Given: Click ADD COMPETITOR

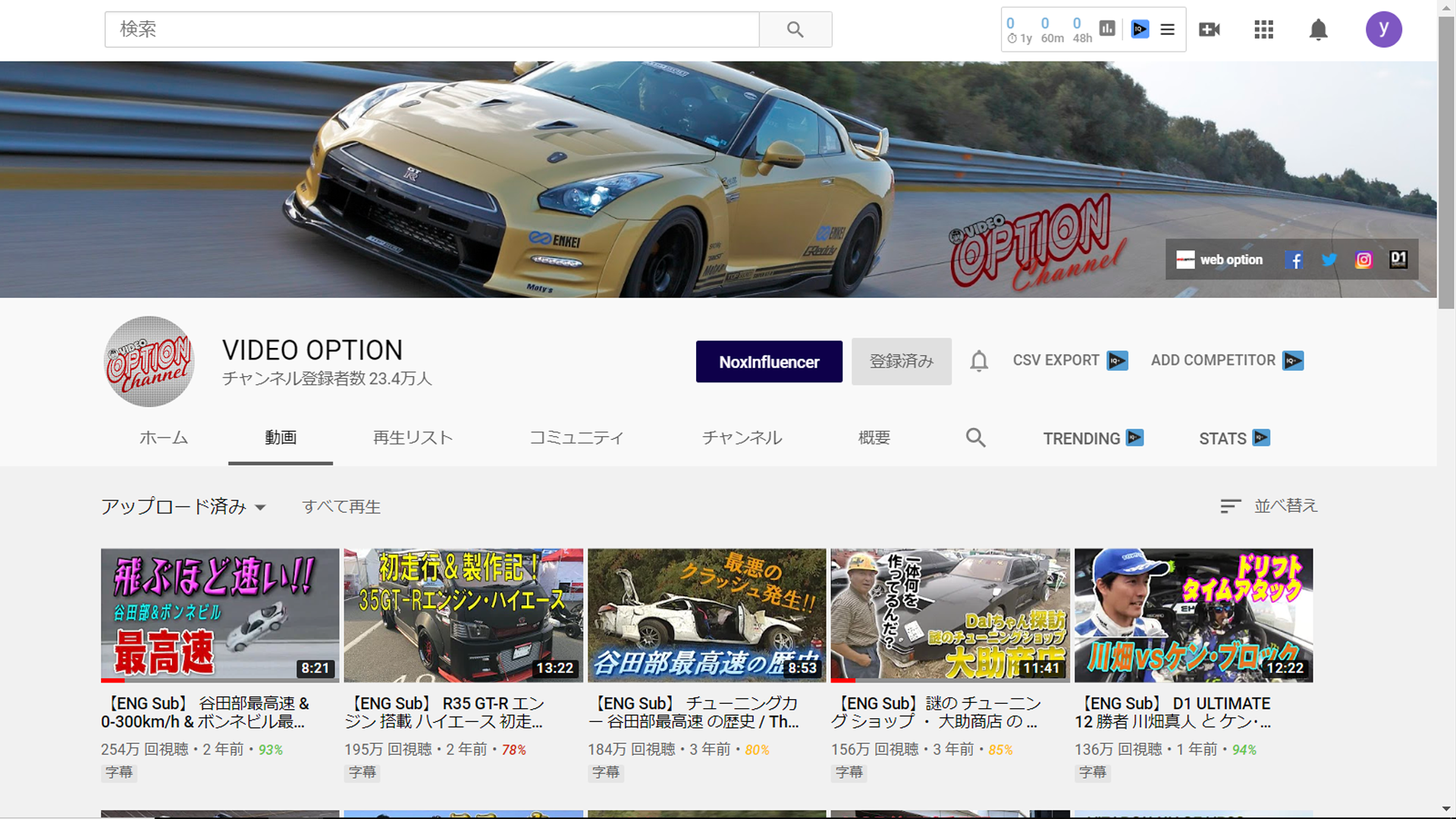Looking at the screenshot, I should tap(1227, 360).
